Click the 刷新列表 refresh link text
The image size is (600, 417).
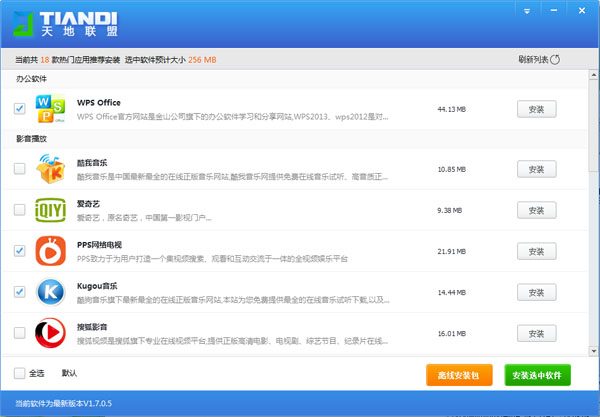pyautogui.click(x=533, y=59)
